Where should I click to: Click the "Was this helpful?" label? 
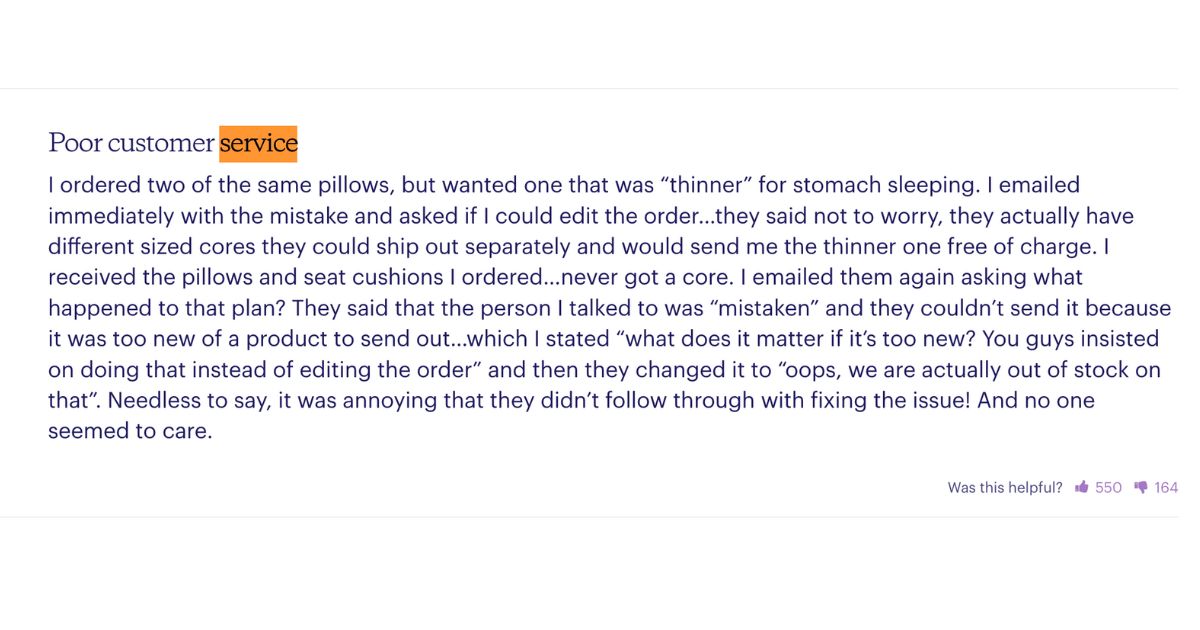tap(1005, 488)
